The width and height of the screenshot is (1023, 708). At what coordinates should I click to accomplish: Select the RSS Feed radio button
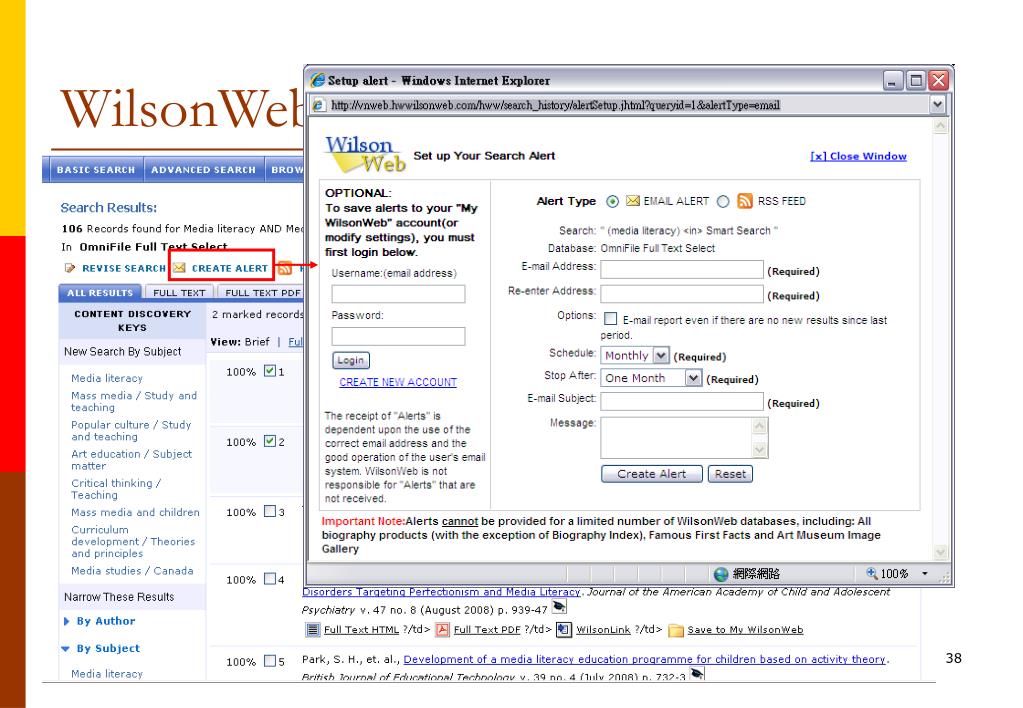point(723,202)
